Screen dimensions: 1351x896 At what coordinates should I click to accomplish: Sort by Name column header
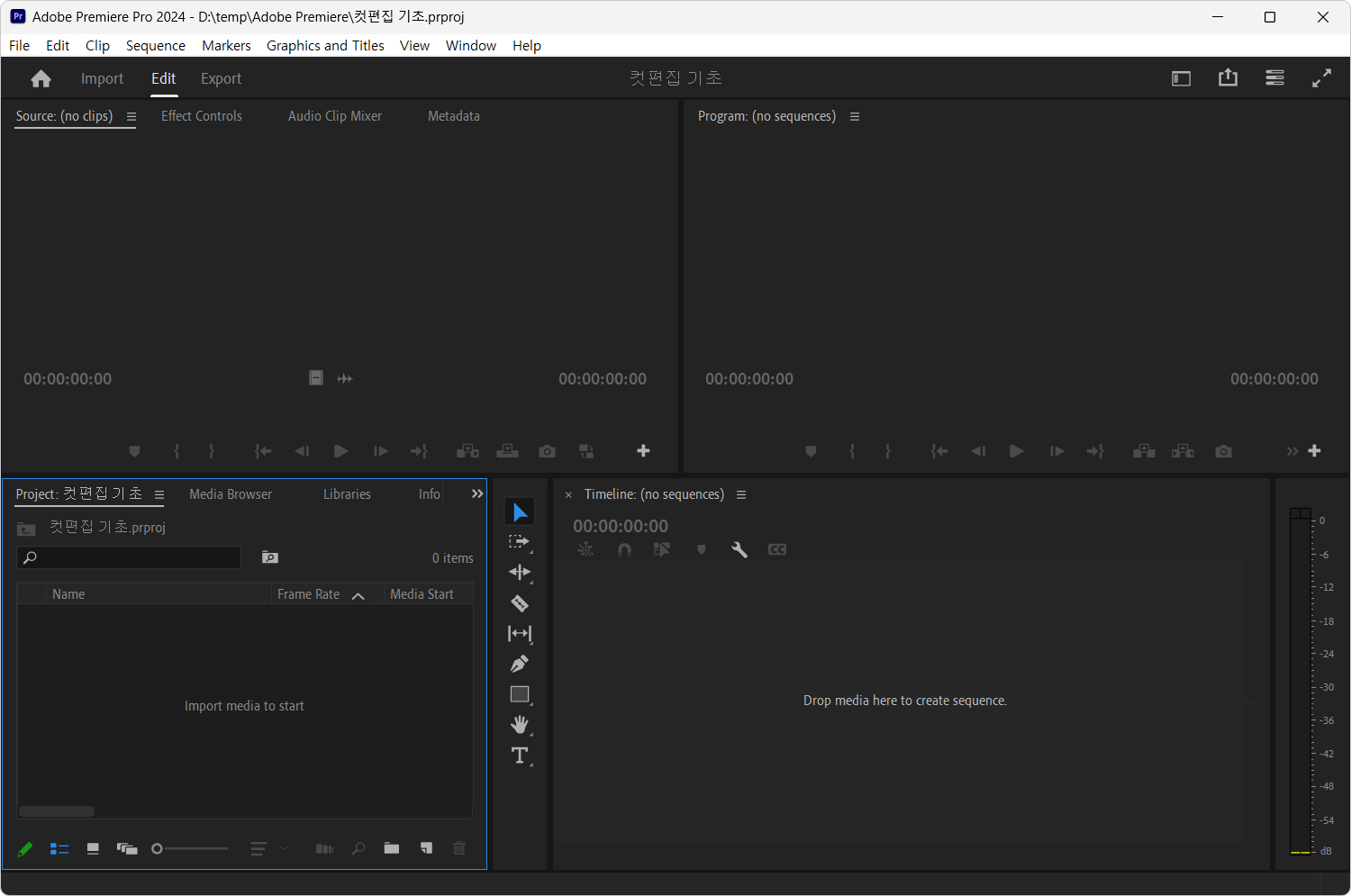coord(68,594)
